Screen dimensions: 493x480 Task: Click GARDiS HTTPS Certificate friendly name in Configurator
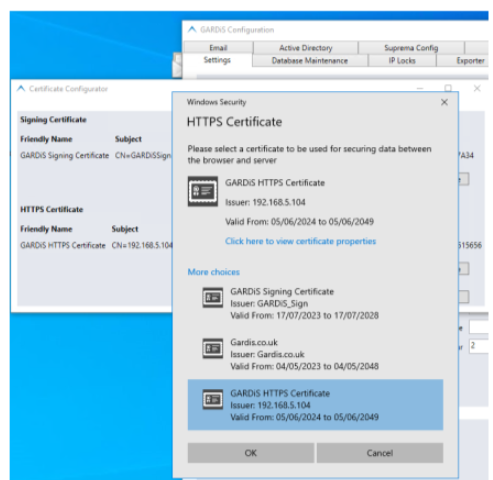coord(63,245)
